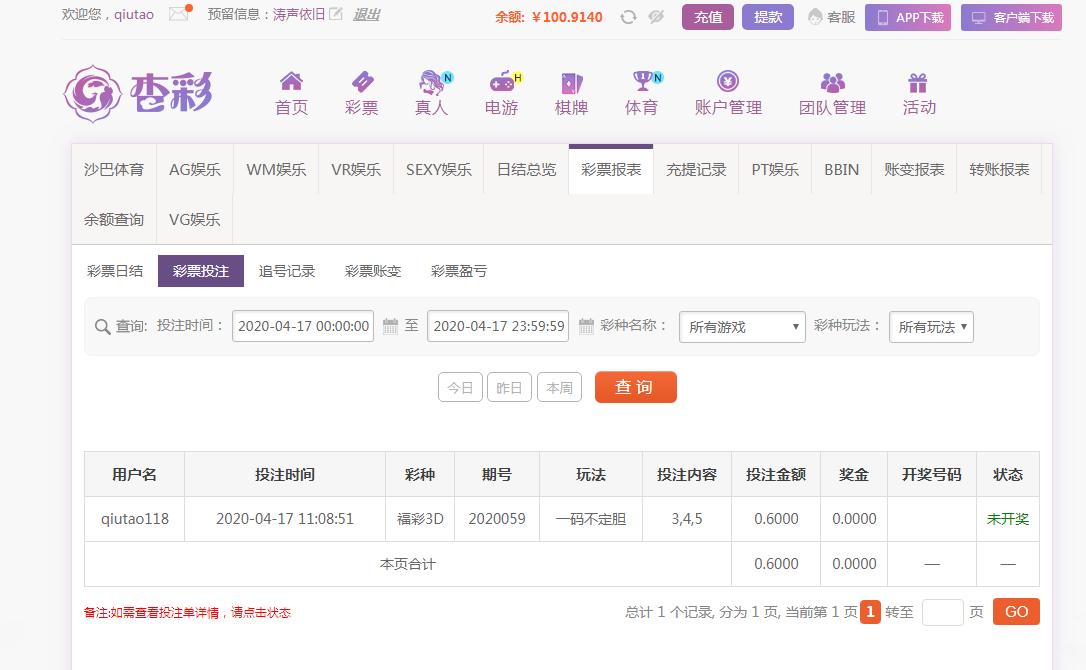Open 棋牌 card games icon
This screenshot has height=670, width=1086.
571,83
